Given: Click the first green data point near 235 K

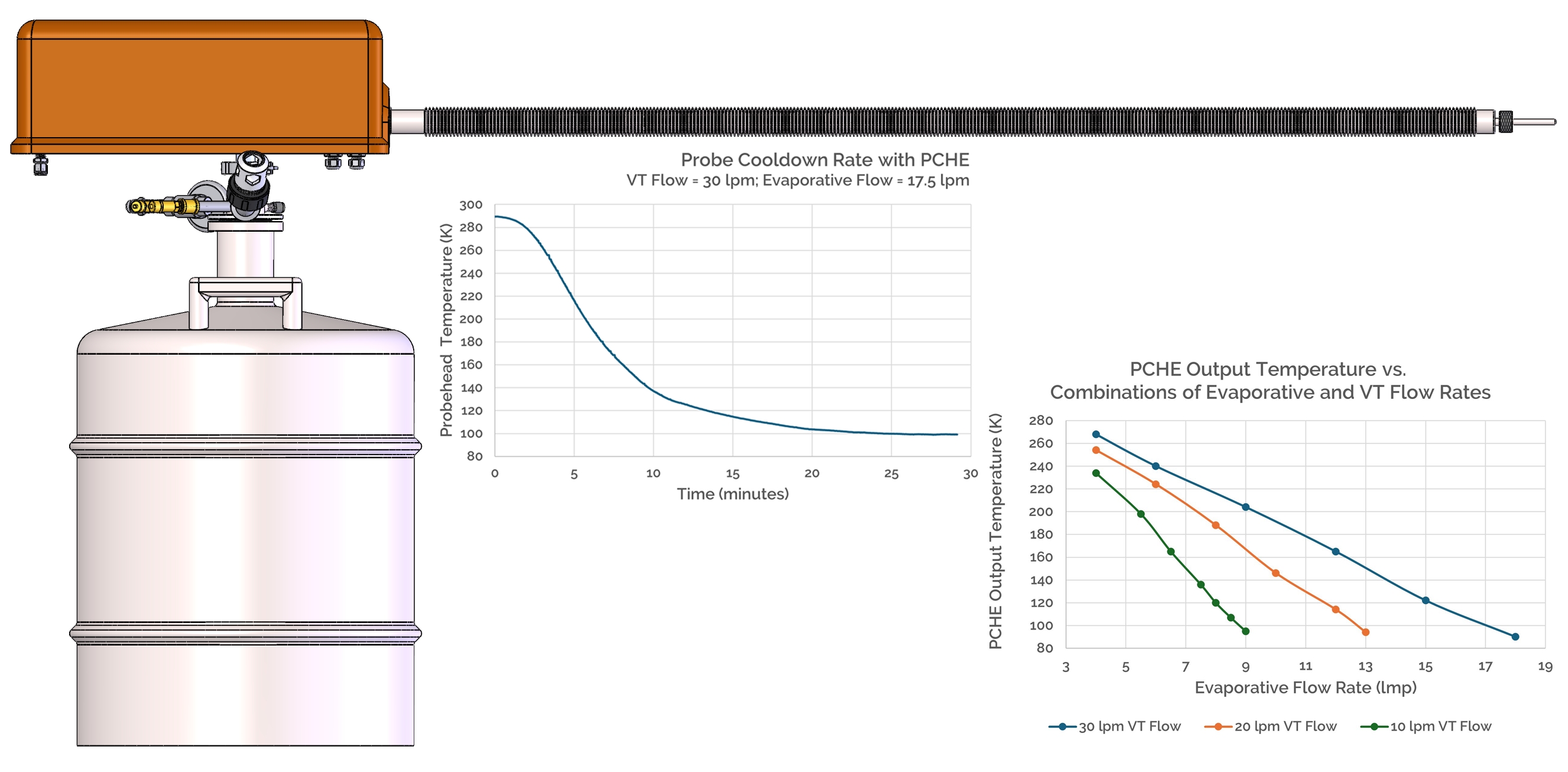Looking at the screenshot, I should tap(1096, 473).
